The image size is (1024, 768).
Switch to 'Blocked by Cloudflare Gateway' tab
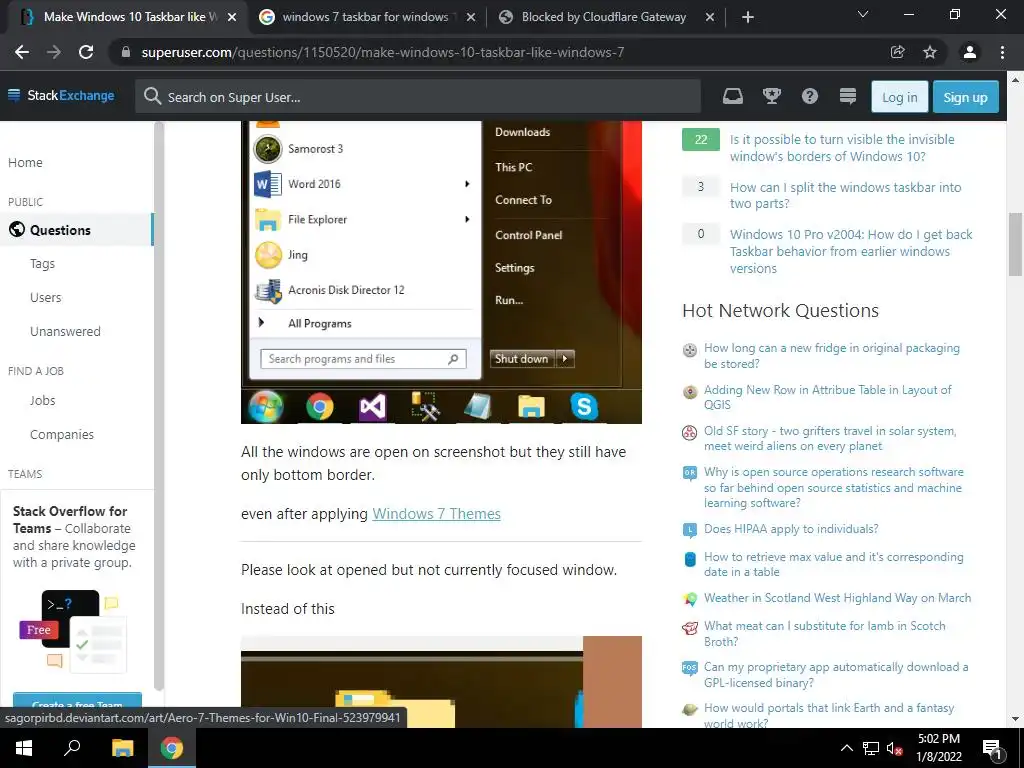pyautogui.click(x=604, y=17)
